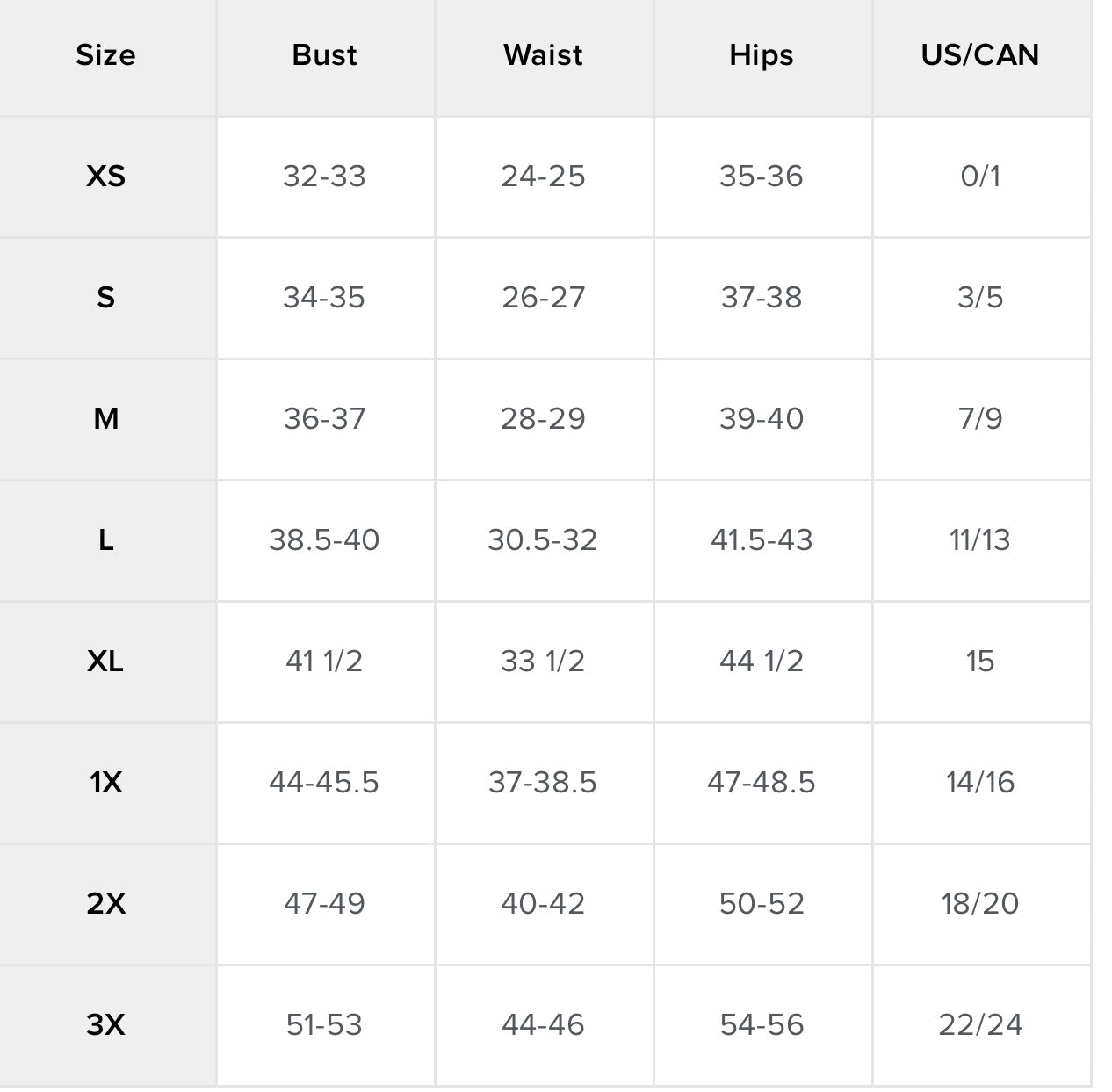Click the Waist column header

pos(543,55)
